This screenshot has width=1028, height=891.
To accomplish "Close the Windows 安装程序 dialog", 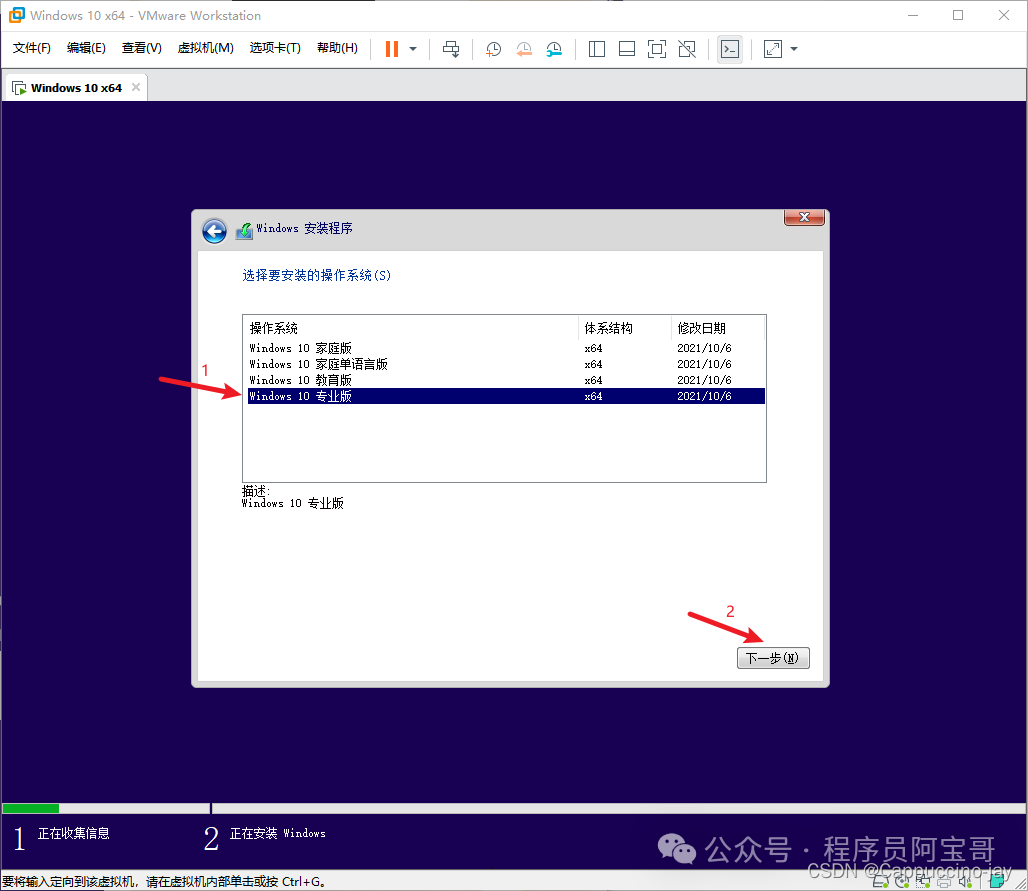I will point(804,217).
